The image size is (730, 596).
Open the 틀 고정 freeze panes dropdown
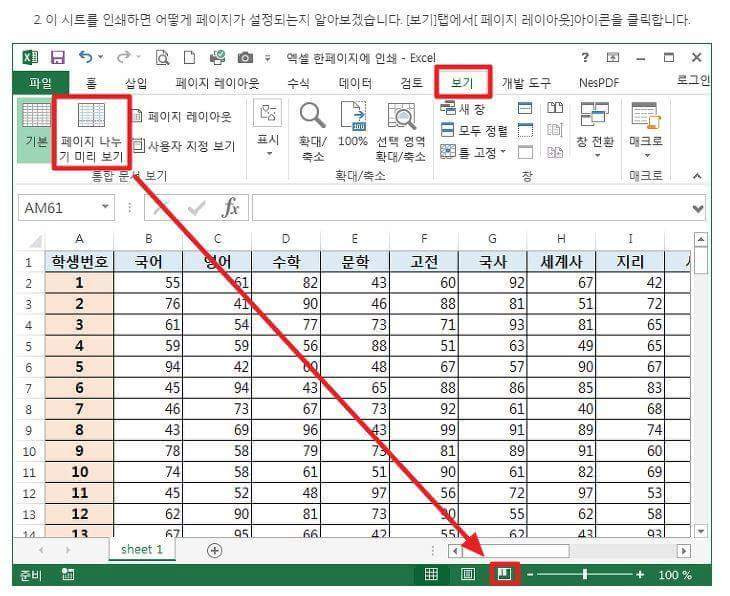(x=473, y=152)
